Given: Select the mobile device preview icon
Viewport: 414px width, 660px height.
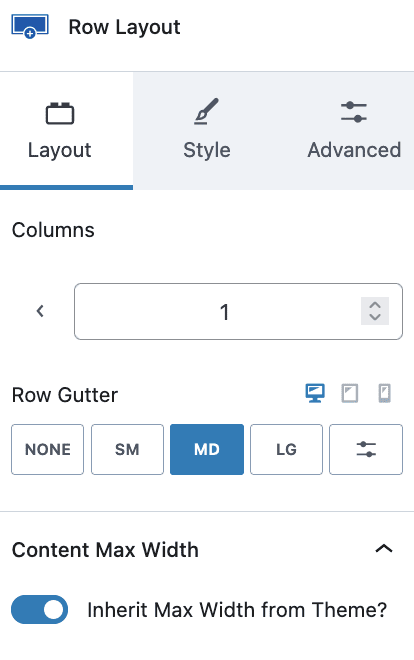Looking at the screenshot, I should click(x=385, y=394).
